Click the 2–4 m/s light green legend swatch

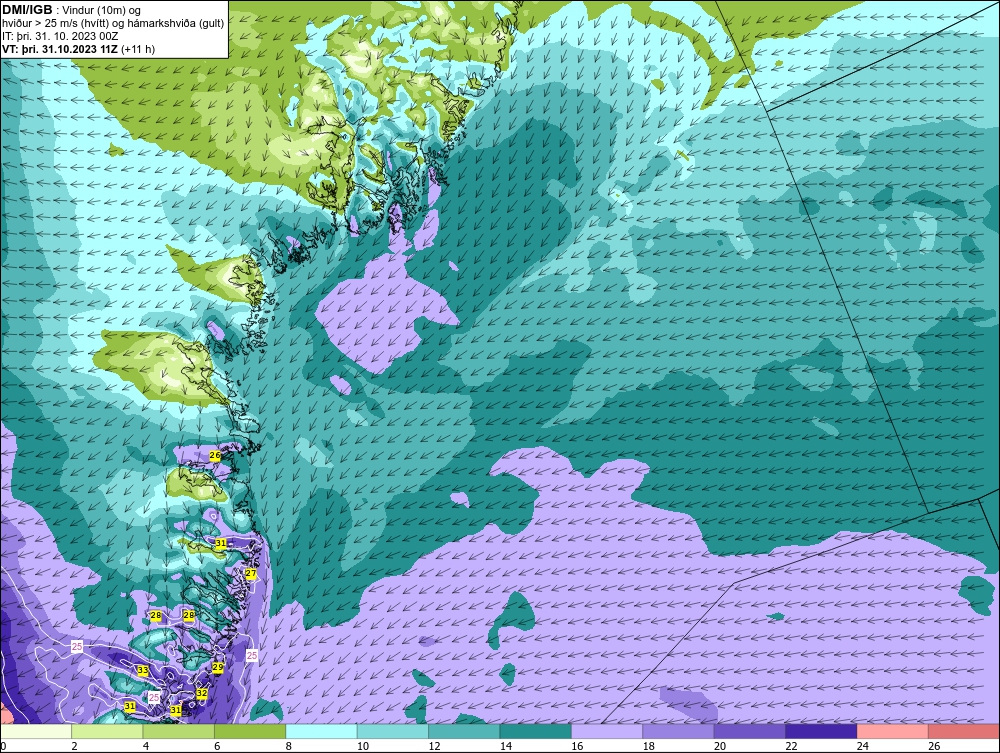click(x=107, y=731)
